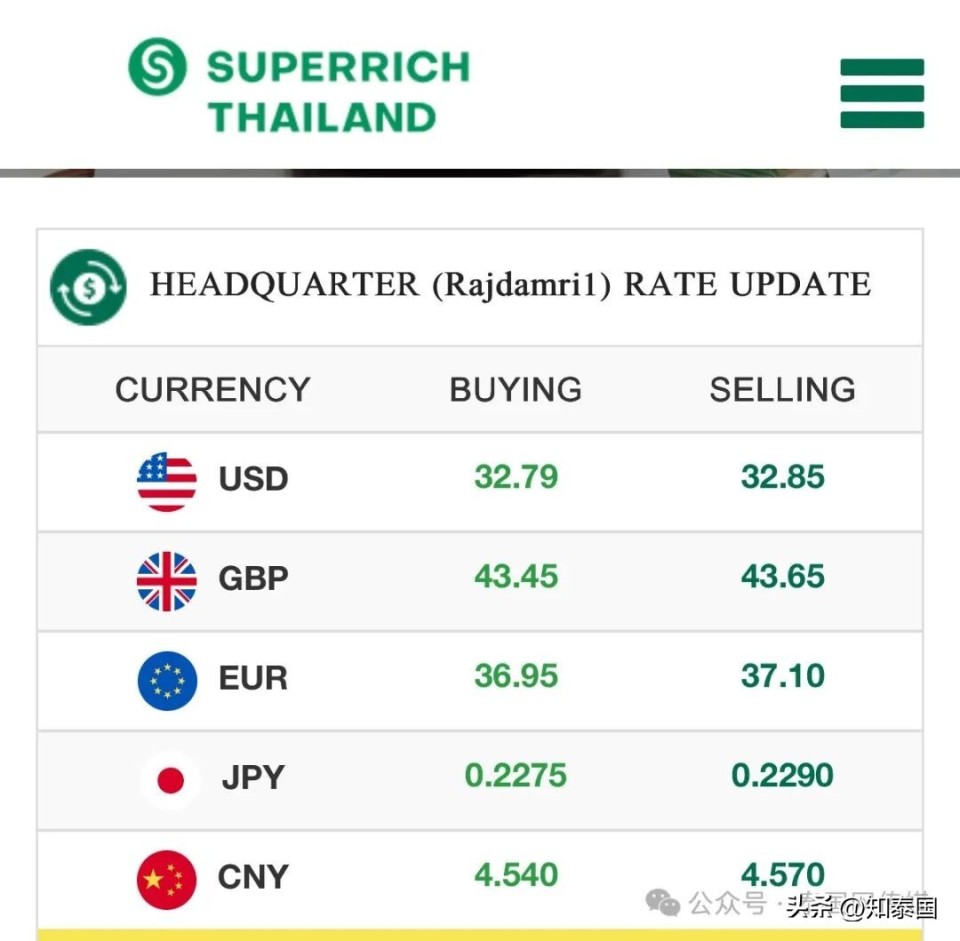Click the SELLING column header
This screenshot has width=960, height=941.
pyautogui.click(x=782, y=389)
